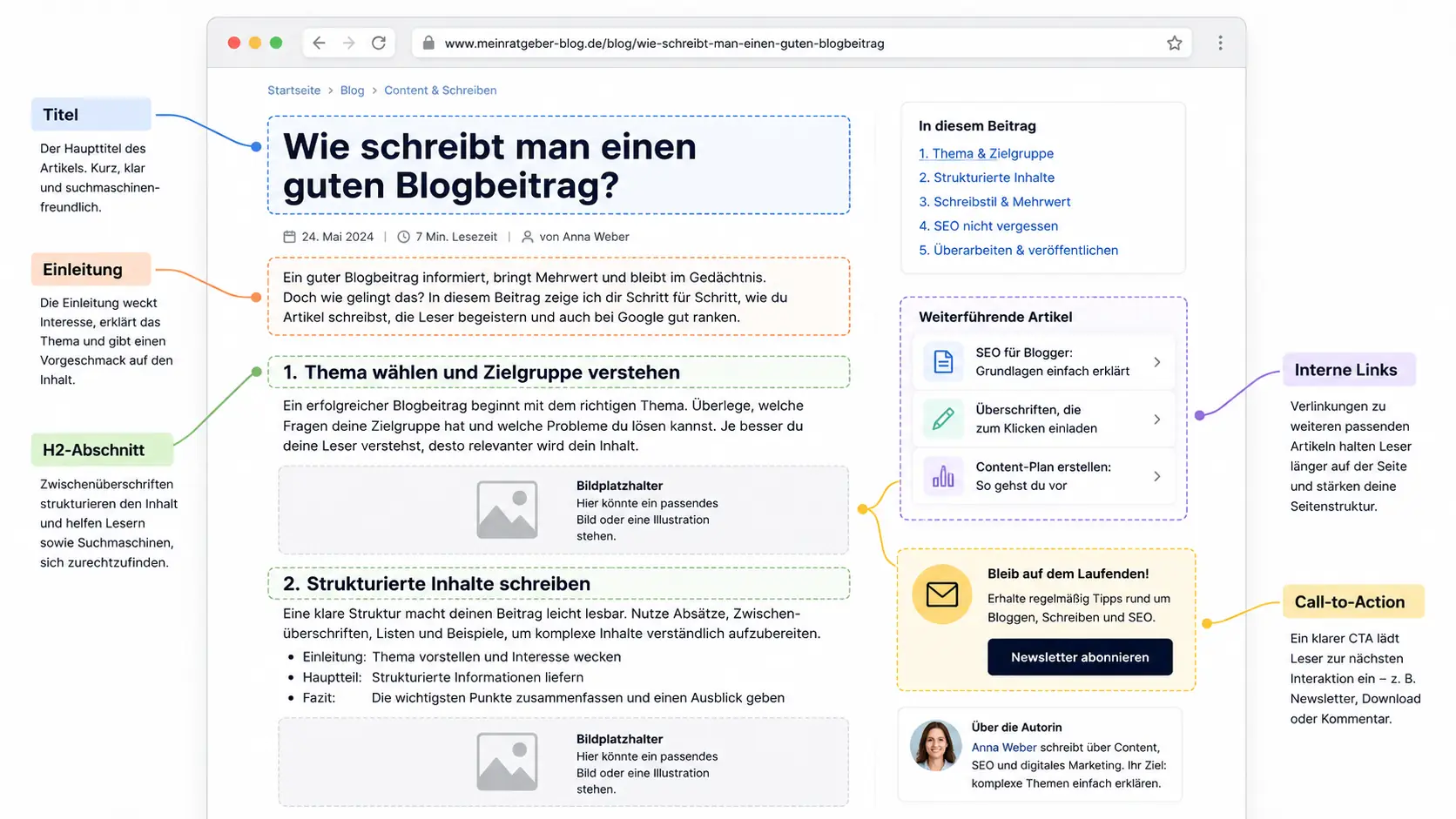Click the main title Wie schreibt man einen guten Blogbeitrag
Image resolution: width=1456 pixels, height=819 pixels.
tap(489, 165)
